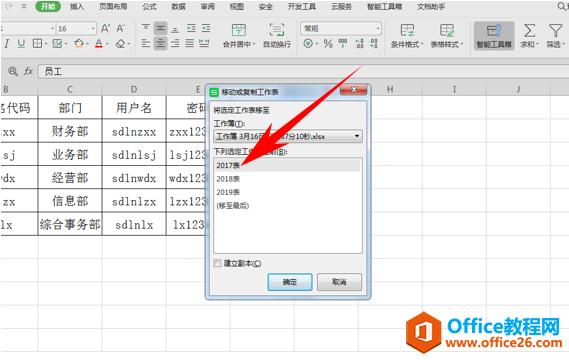Expand the font color dropdown arrow
Image resolution: width=569 pixels, height=360 pixels.
pyautogui.click(x=107, y=44)
